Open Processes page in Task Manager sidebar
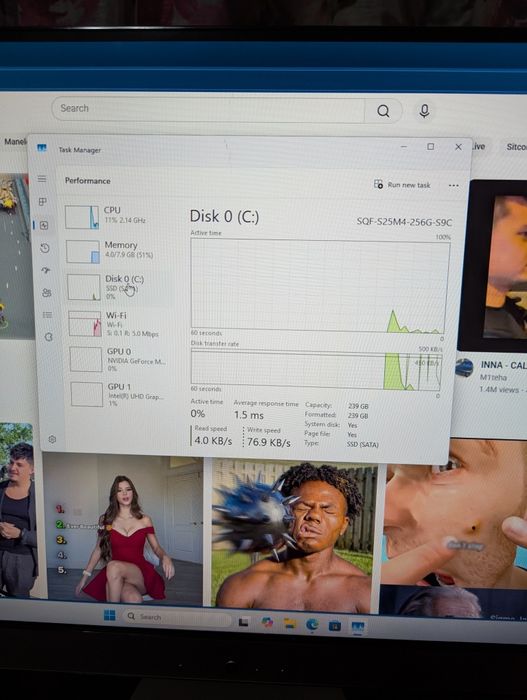 point(43,202)
